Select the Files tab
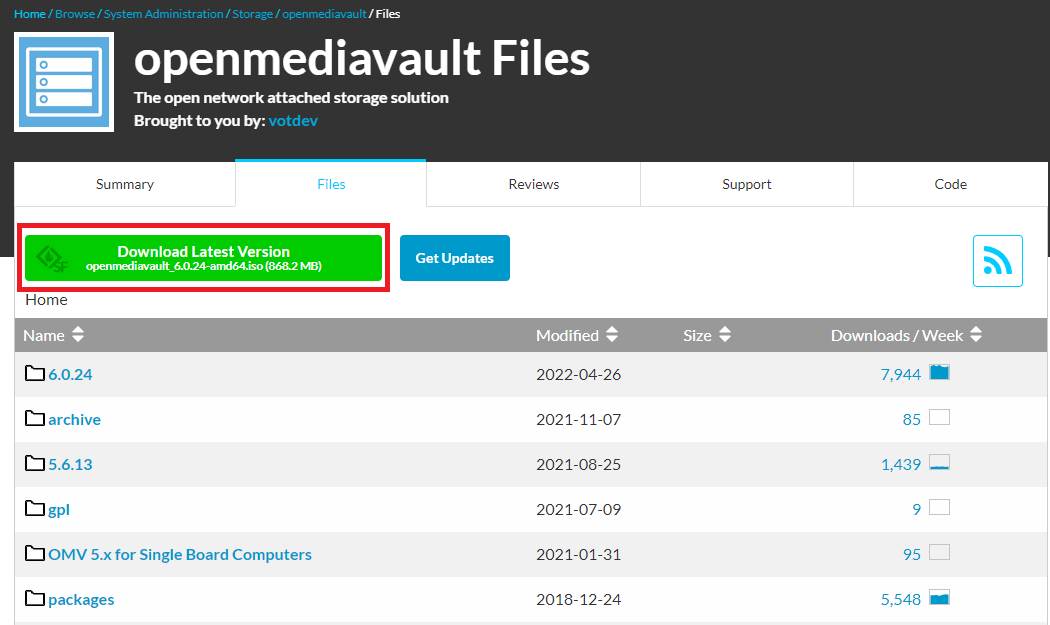The width and height of the screenshot is (1050, 625). coord(331,184)
